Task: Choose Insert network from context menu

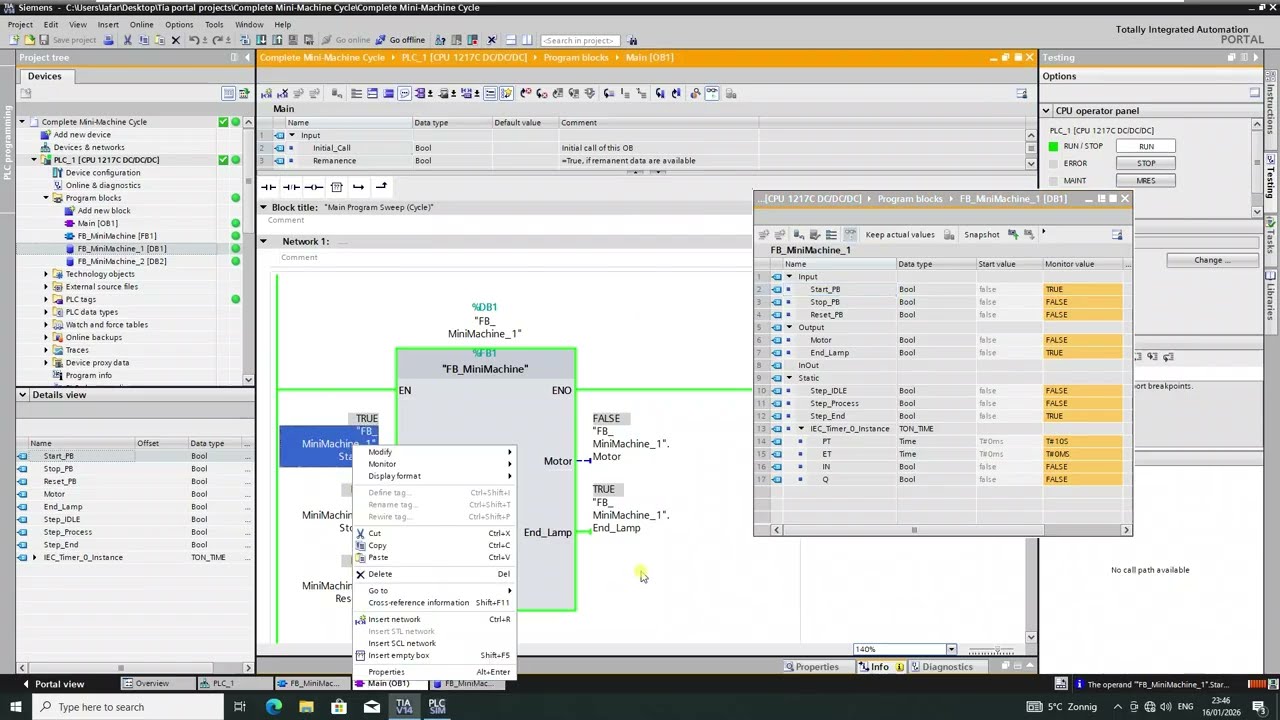Action: (394, 619)
